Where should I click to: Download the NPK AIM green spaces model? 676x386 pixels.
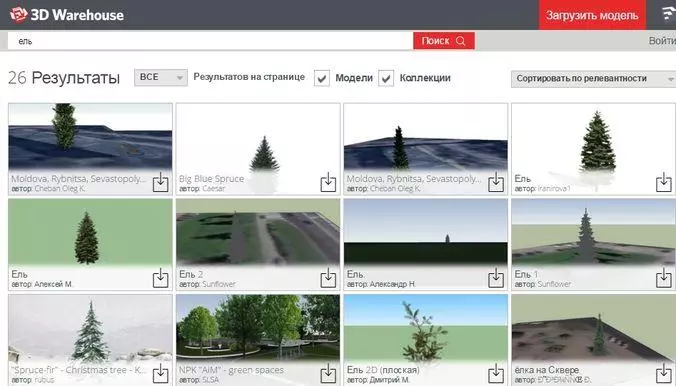[328, 373]
